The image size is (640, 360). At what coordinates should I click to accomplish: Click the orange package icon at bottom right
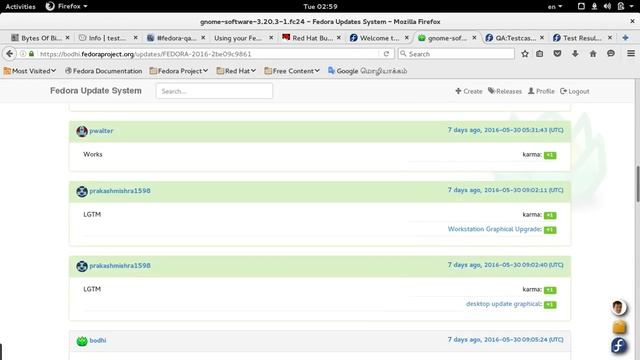(619, 327)
